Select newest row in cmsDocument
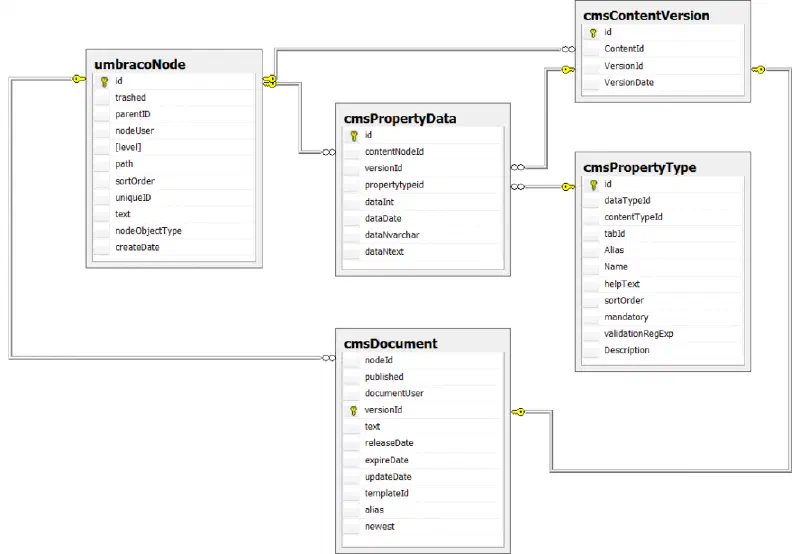This screenshot has width=800, height=554. point(423,526)
